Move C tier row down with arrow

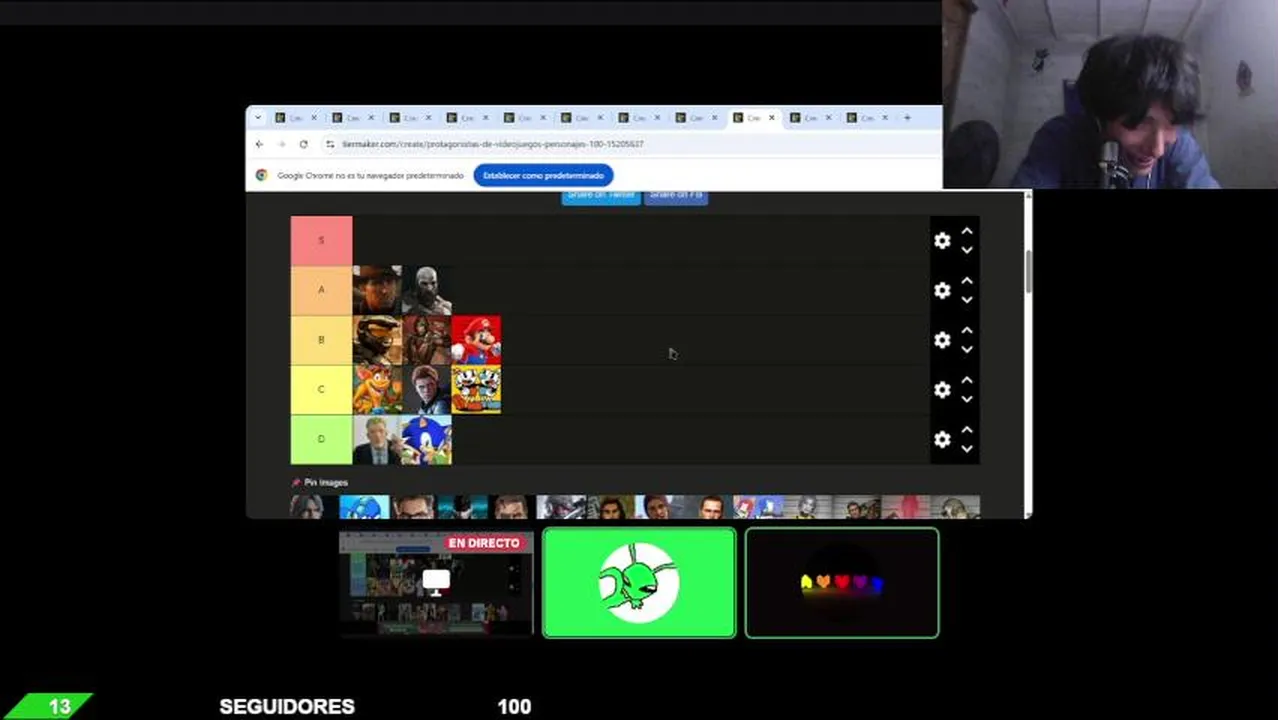[967, 400]
